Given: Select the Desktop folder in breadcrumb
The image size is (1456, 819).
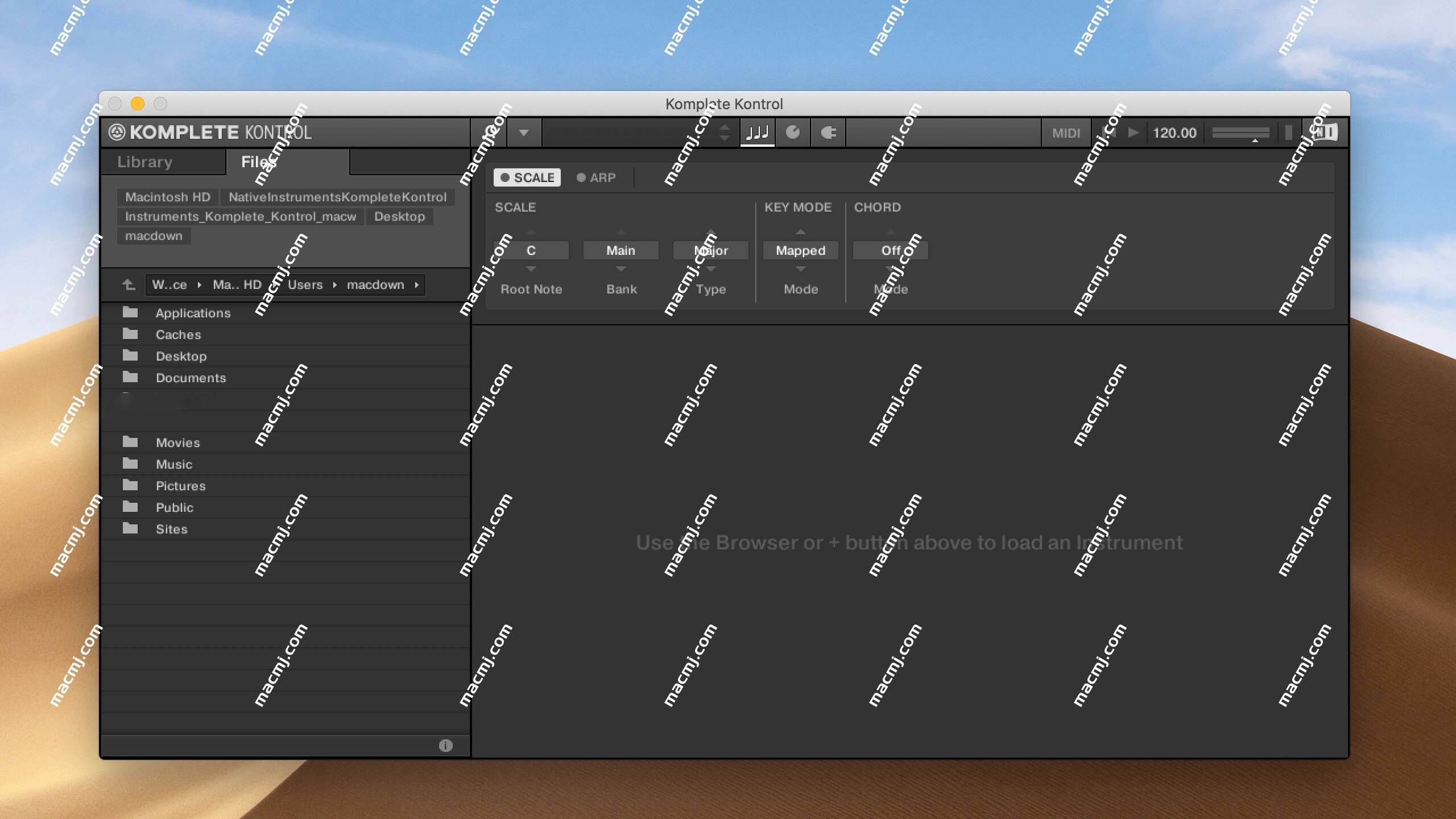Looking at the screenshot, I should tap(399, 216).
